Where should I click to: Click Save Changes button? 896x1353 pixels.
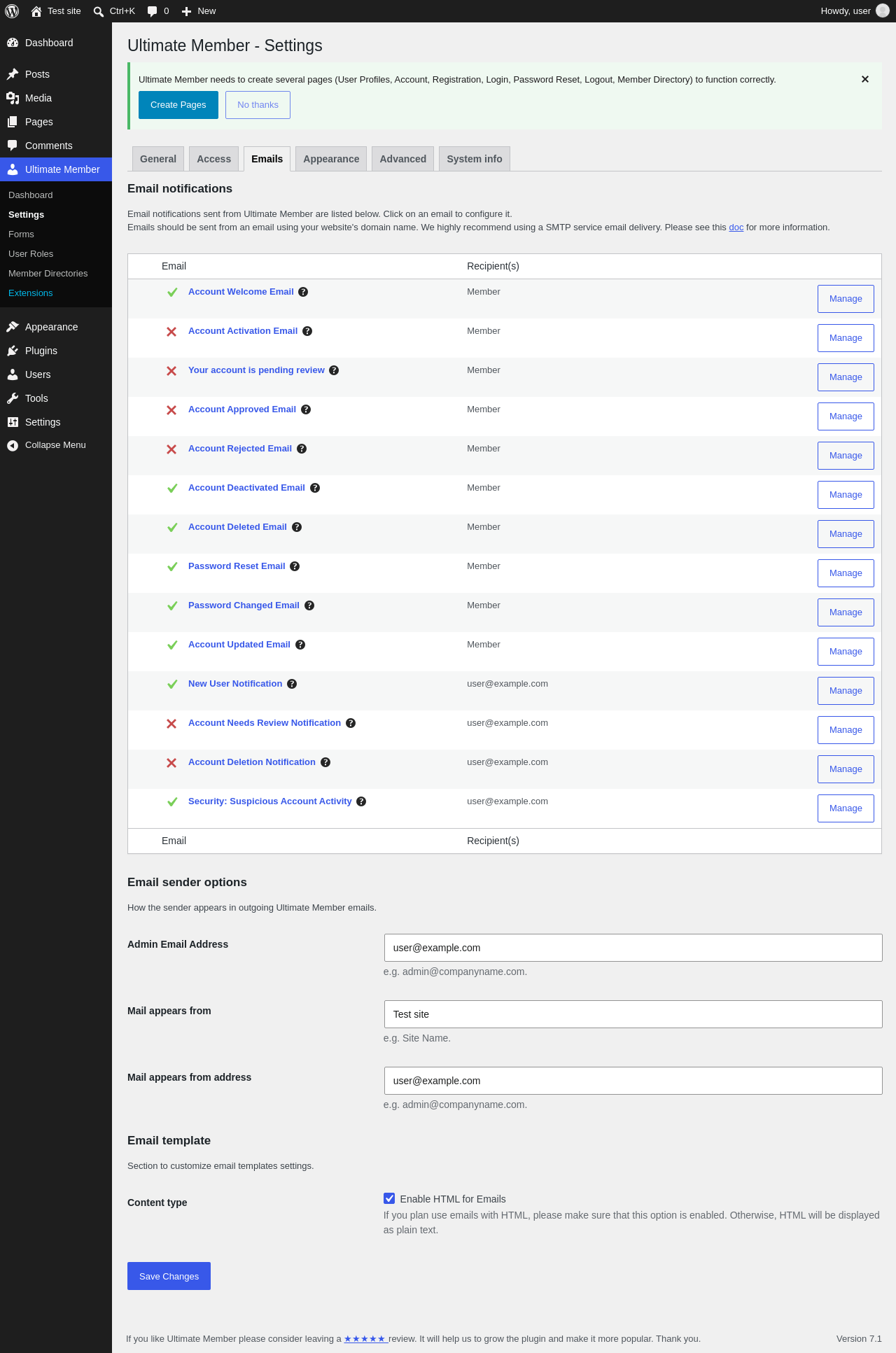point(169,1276)
